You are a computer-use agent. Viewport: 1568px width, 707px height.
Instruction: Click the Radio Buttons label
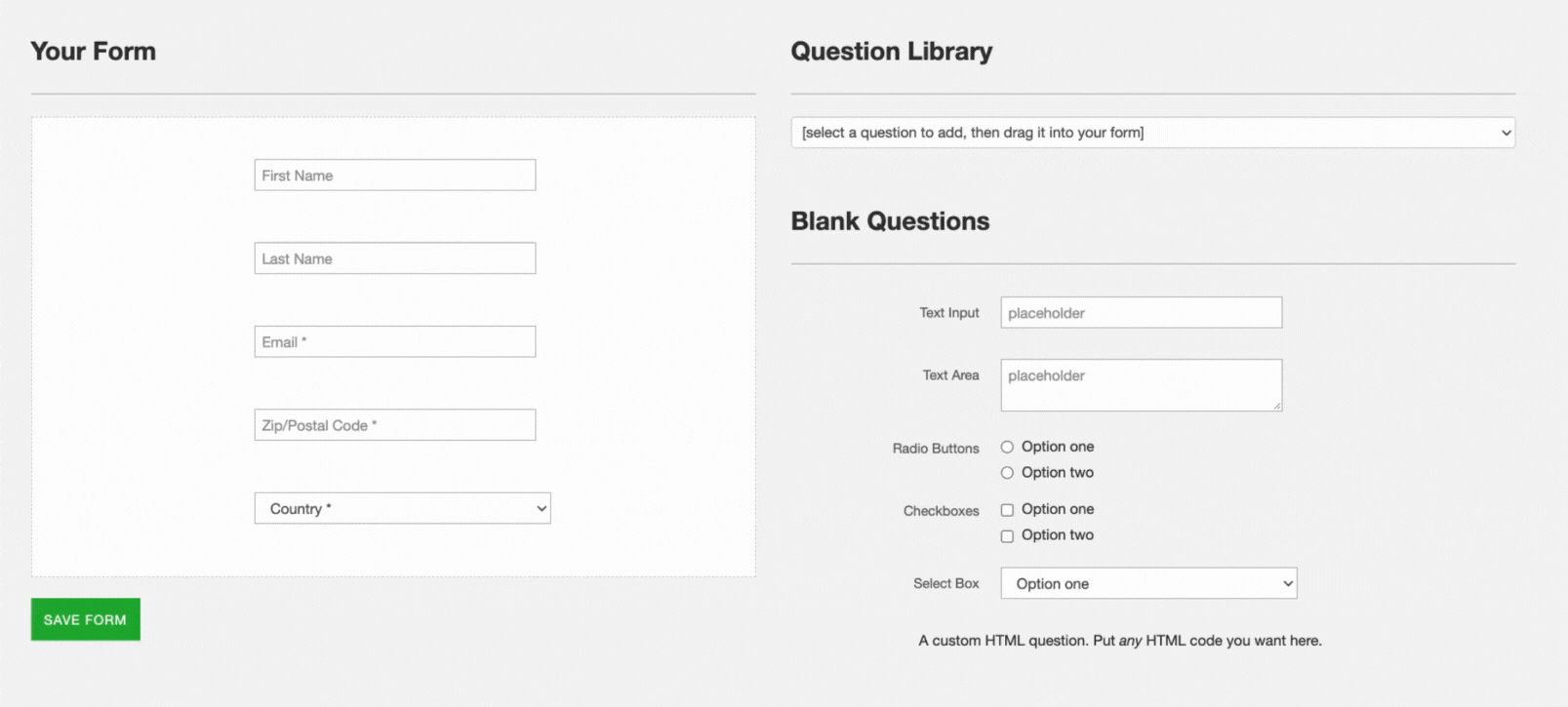pos(935,449)
